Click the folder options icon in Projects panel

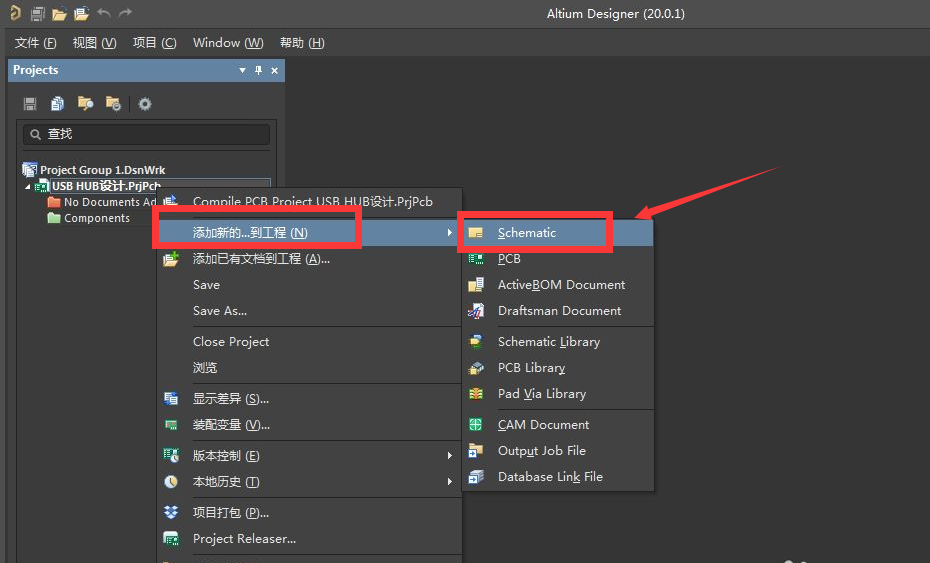coord(113,104)
